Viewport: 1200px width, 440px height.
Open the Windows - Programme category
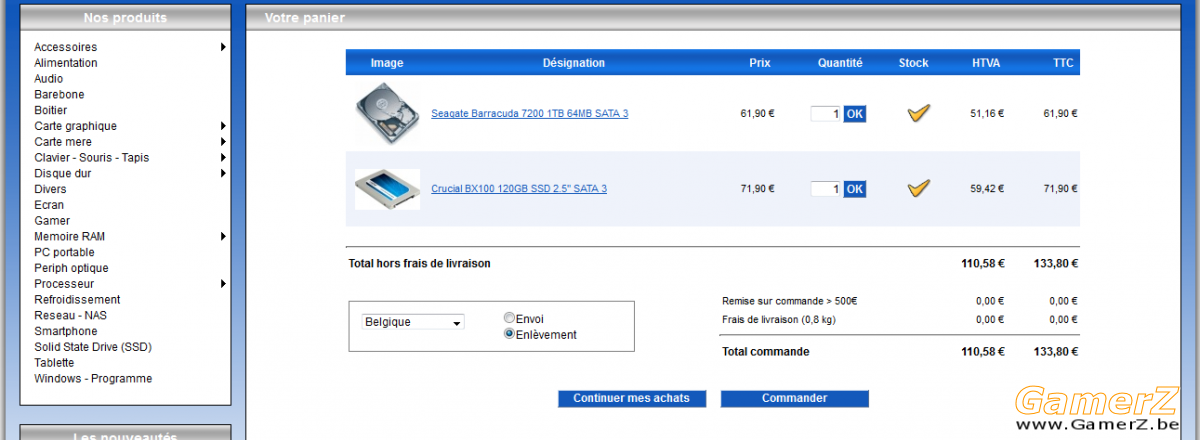(x=93, y=379)
